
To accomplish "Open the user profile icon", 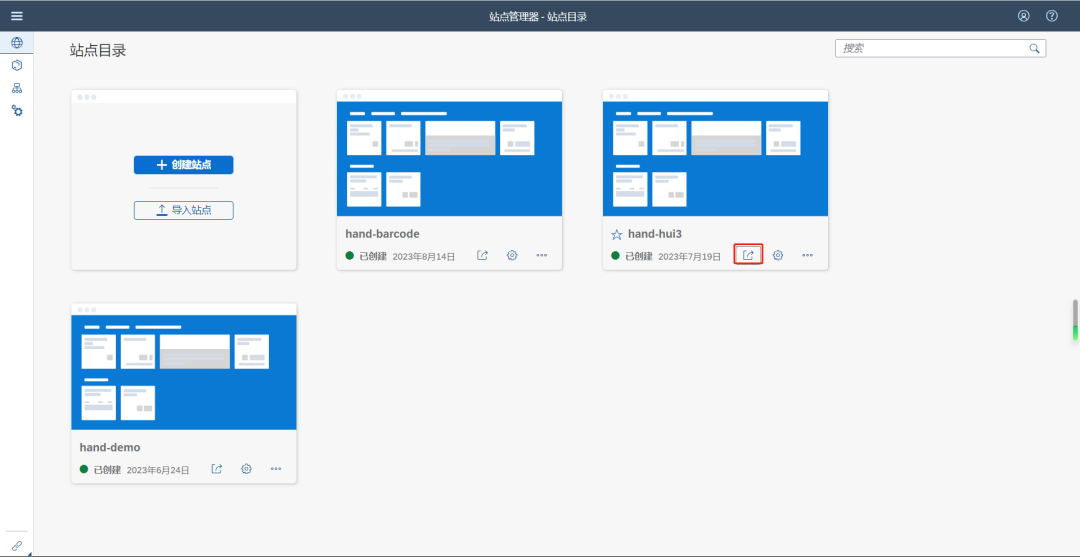I will click(x=1024, y=16).
